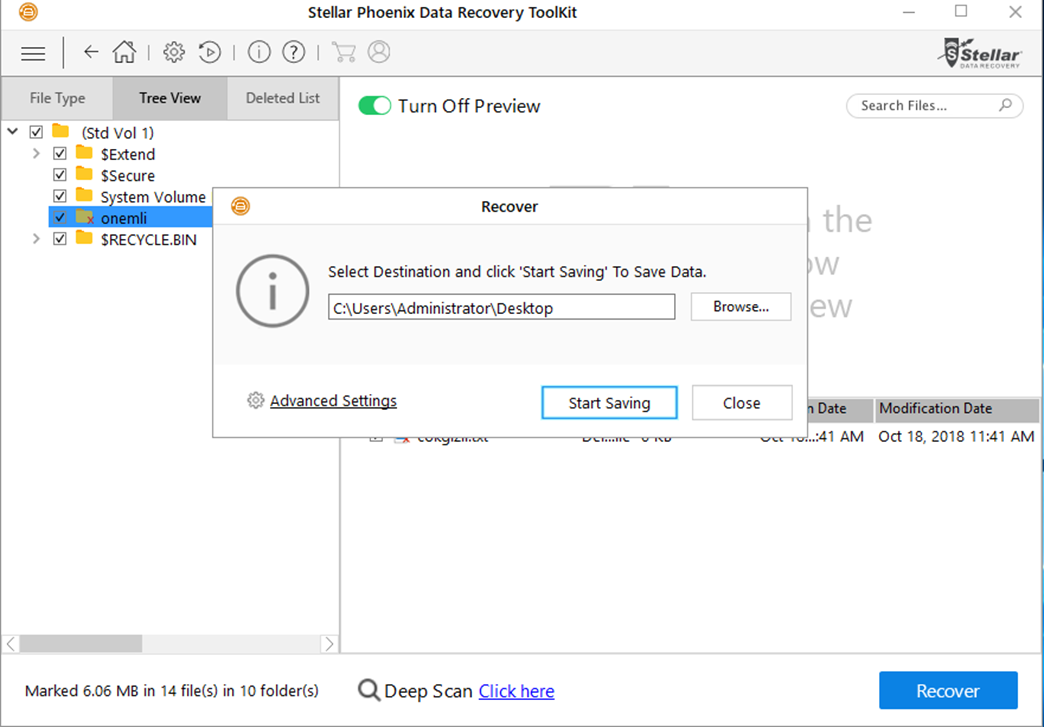
Task: Switch to the File Type tab
Action: click(x=57, y=99)
